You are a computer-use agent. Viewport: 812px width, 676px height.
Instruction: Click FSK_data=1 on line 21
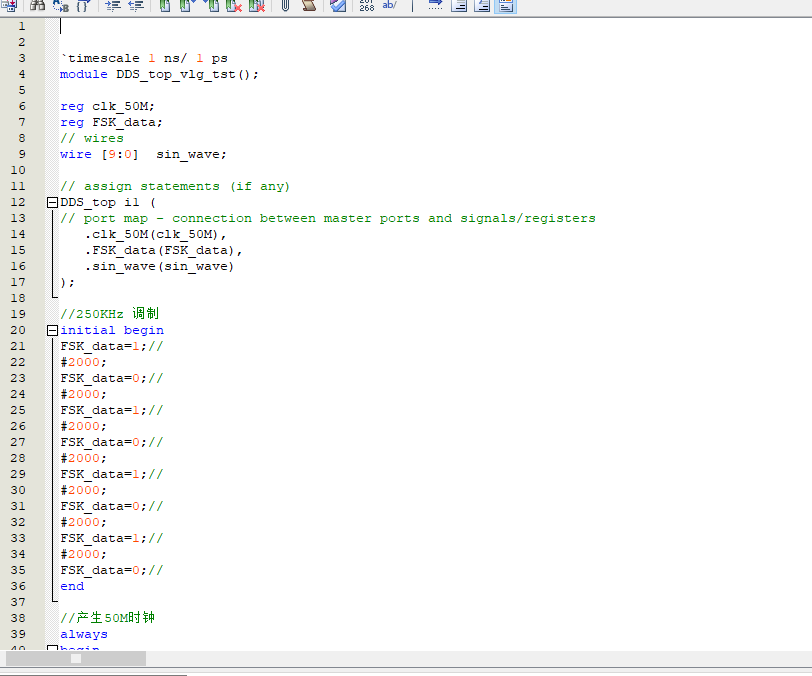(100, 347)
